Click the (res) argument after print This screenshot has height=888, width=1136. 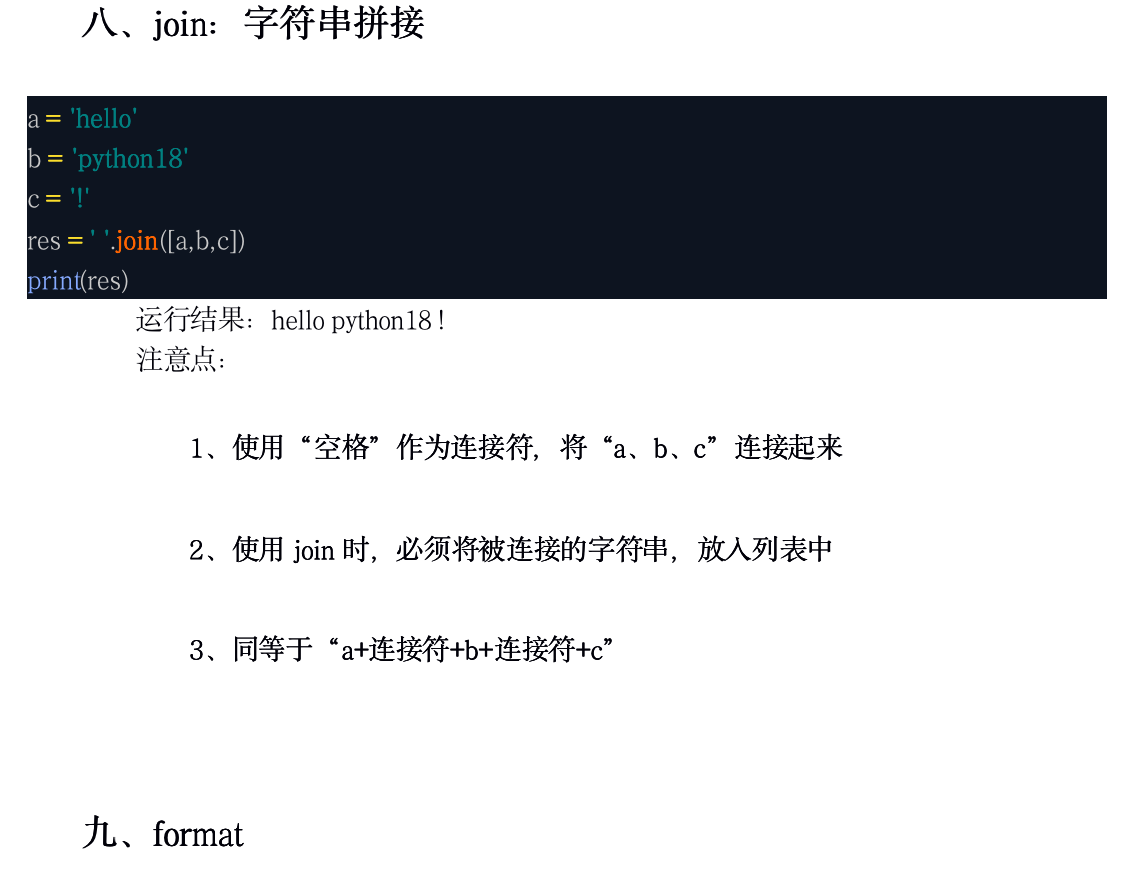pyautogui.click(x=105, y=281)
